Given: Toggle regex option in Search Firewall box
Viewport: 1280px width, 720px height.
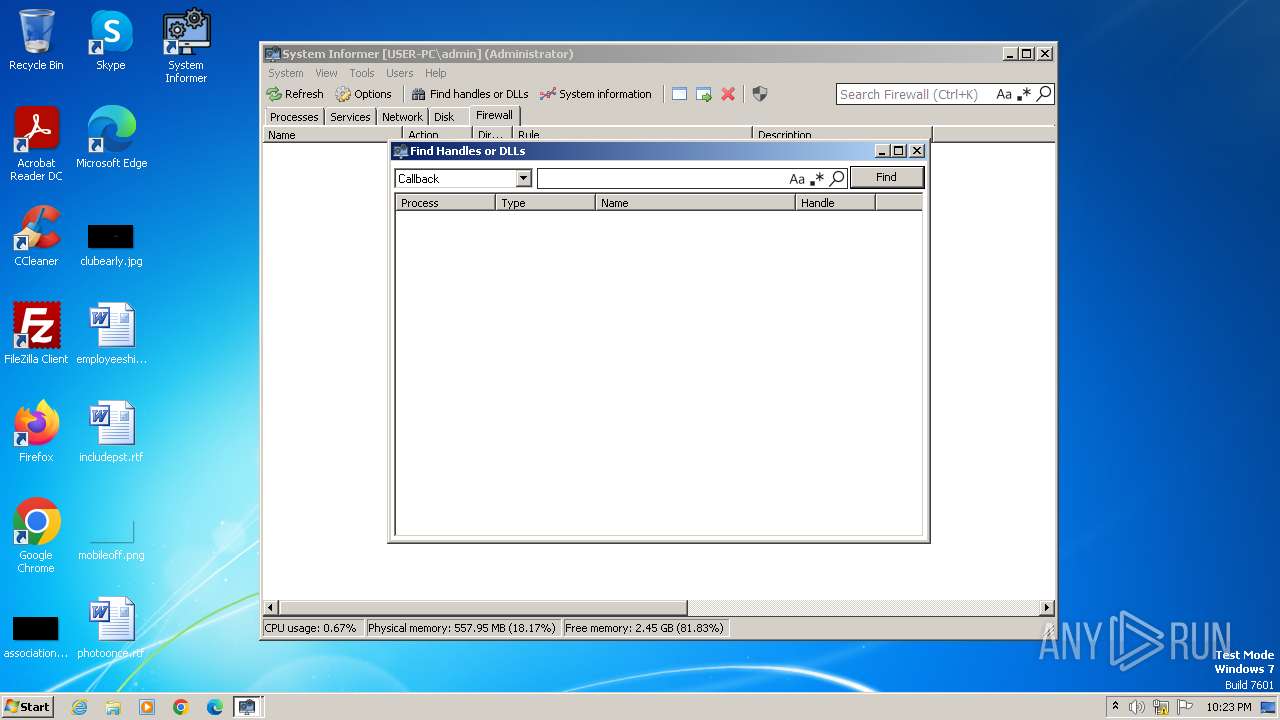Looking at the screenshot, I should tap(1024, 94).
